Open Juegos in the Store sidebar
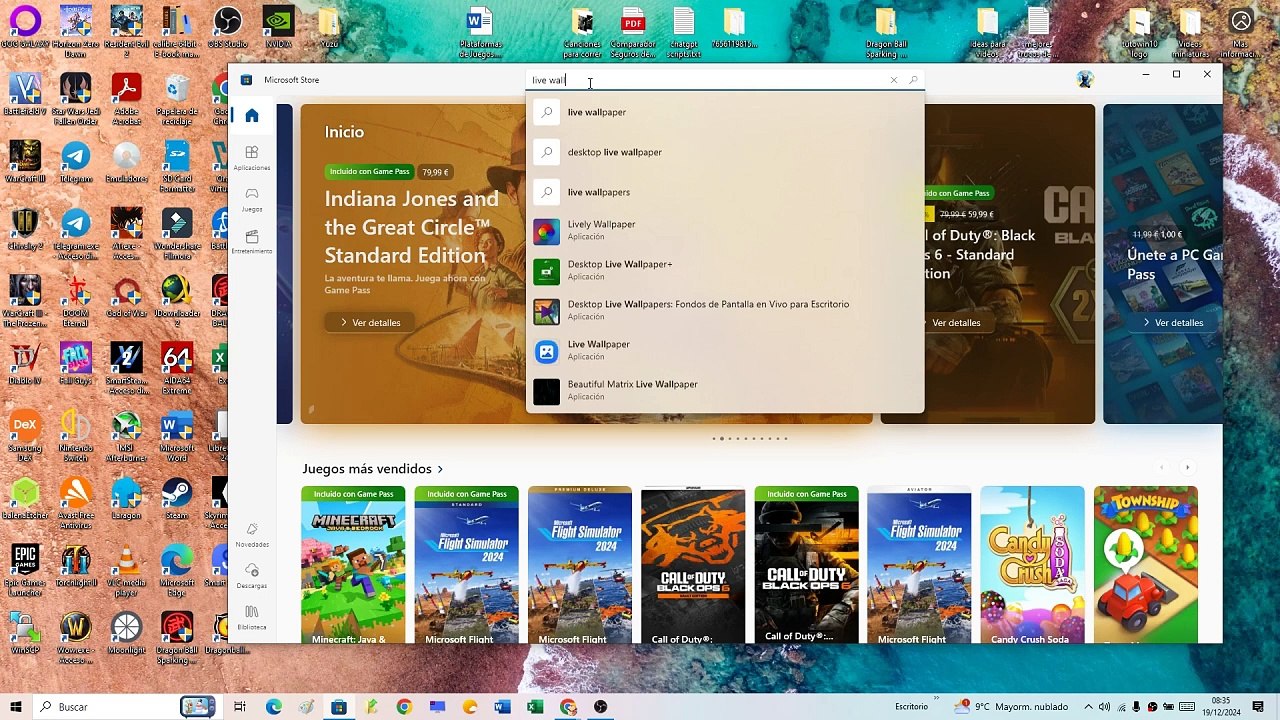Viewport: 1280px width, 720px height. (252, 198)
